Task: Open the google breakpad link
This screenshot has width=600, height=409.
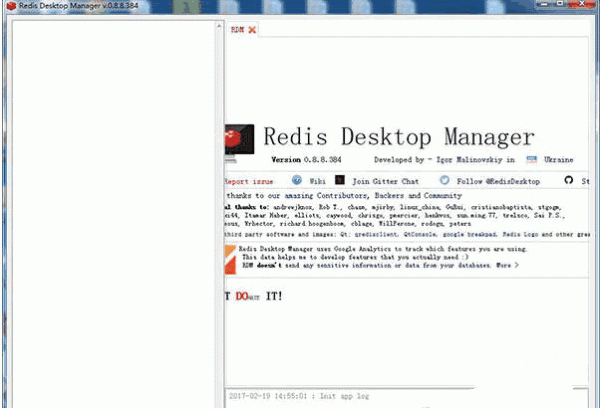Action: [470, 234]
